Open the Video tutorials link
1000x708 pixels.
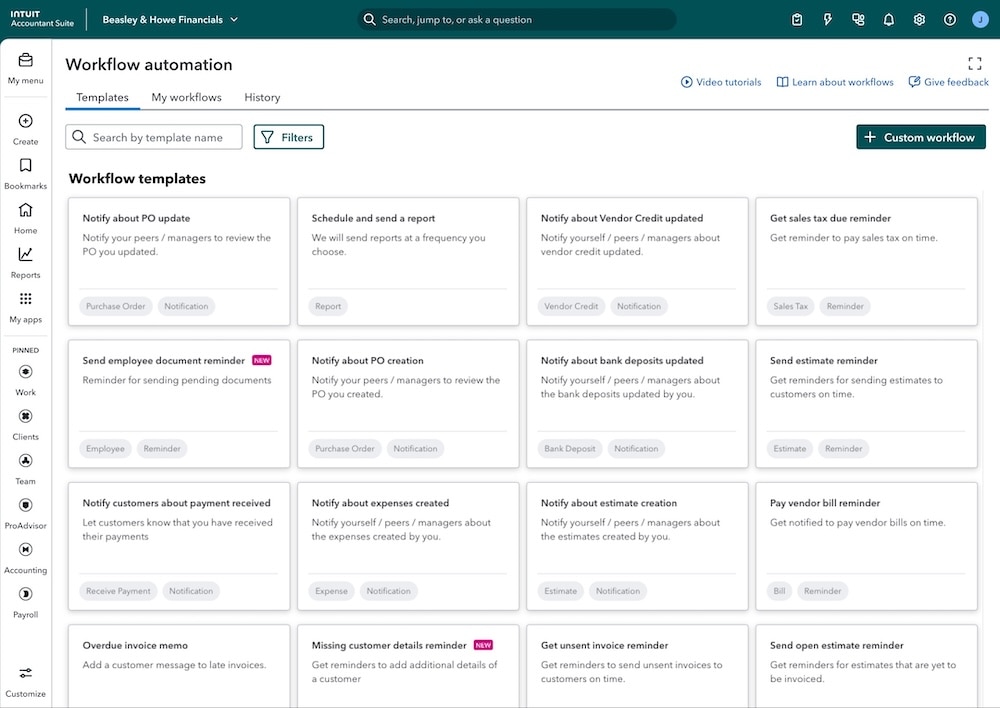[x=721, y=81]
